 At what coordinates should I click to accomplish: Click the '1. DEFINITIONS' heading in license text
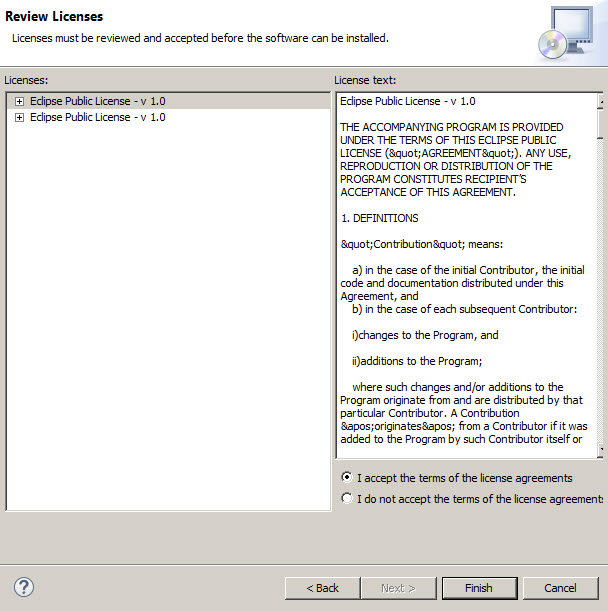(x=379, y=218)
